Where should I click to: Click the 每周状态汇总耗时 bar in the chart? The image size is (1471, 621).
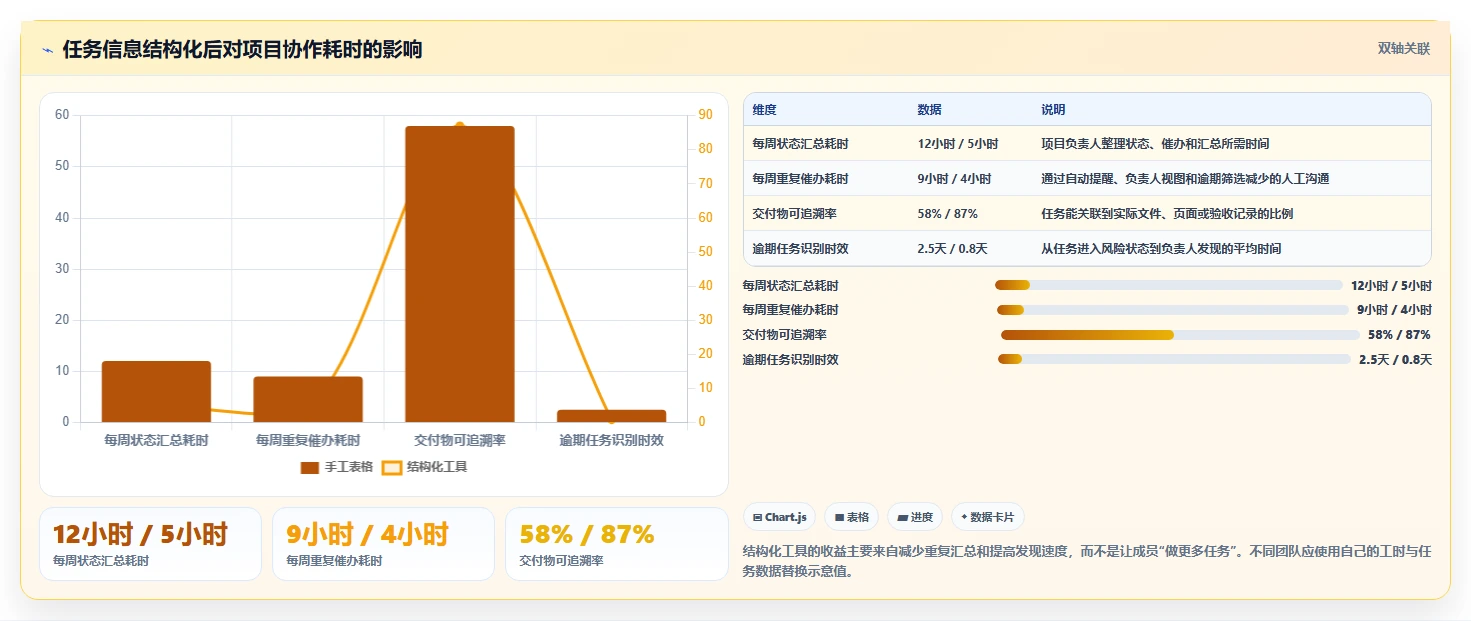(156, 392)
